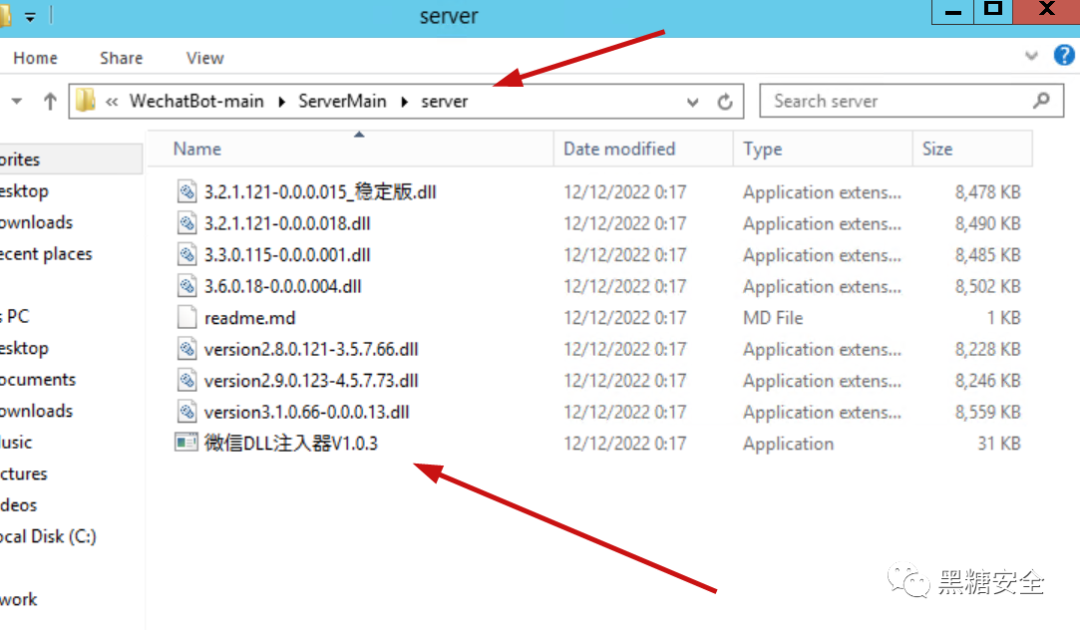
Task: Click file name 3.3.0.115-0.0.0.001.dll
Action: [x=287, y=255]
